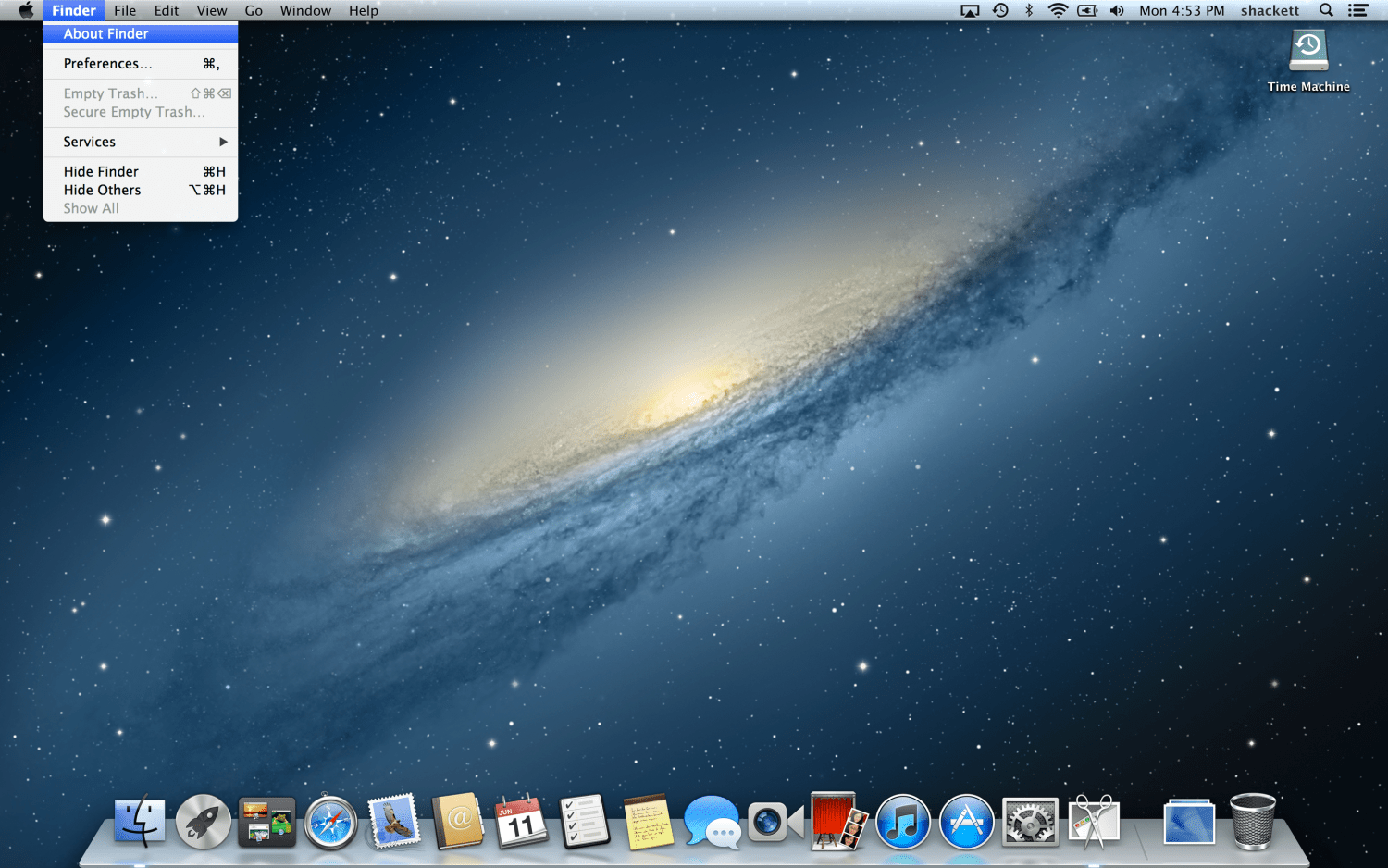Open Launchpad from the Dock
Screen dimensions: 1388x868
coord(203,821)
